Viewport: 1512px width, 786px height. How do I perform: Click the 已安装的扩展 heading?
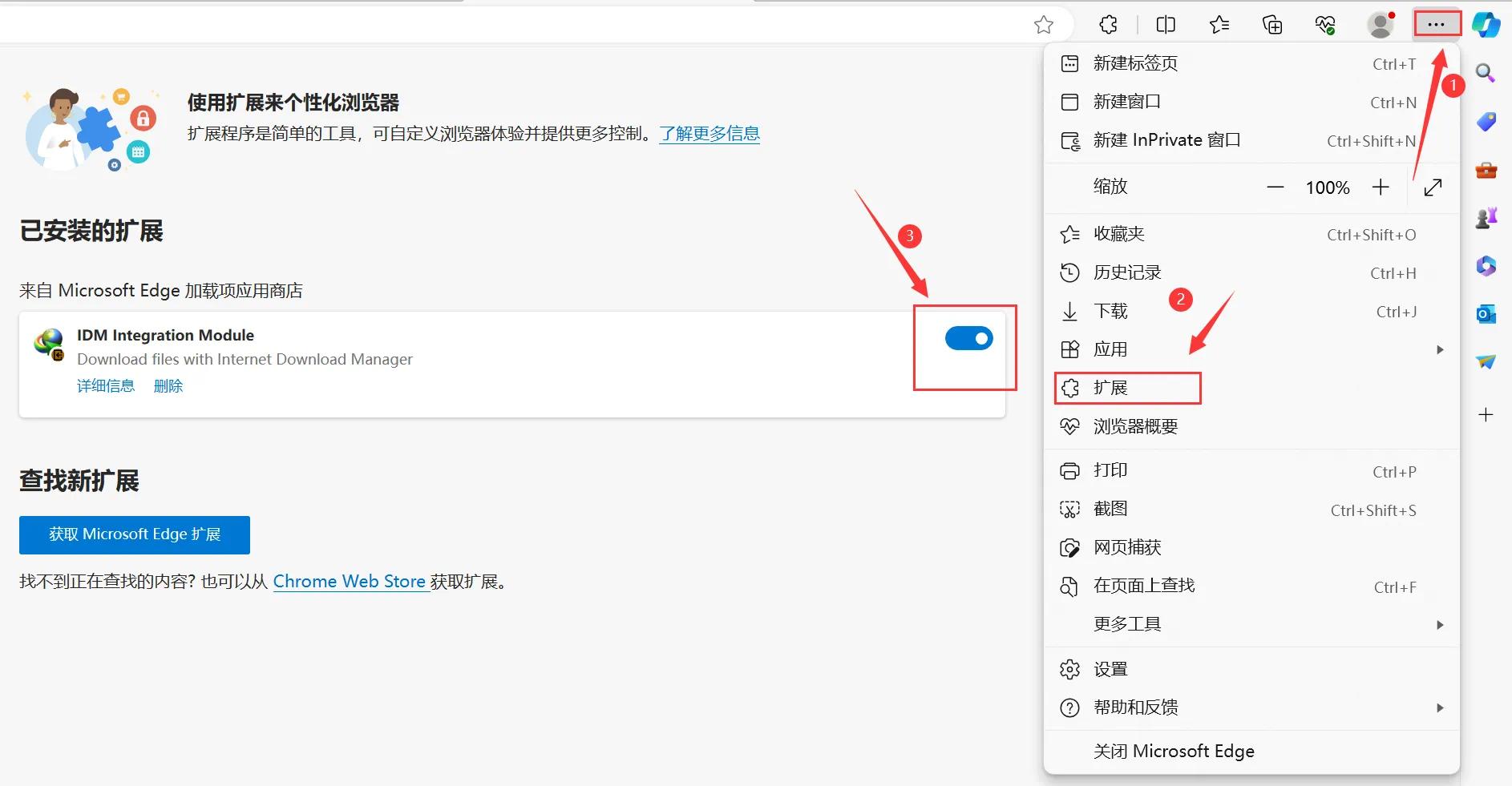pyautogui.click(x=91, y=231)
